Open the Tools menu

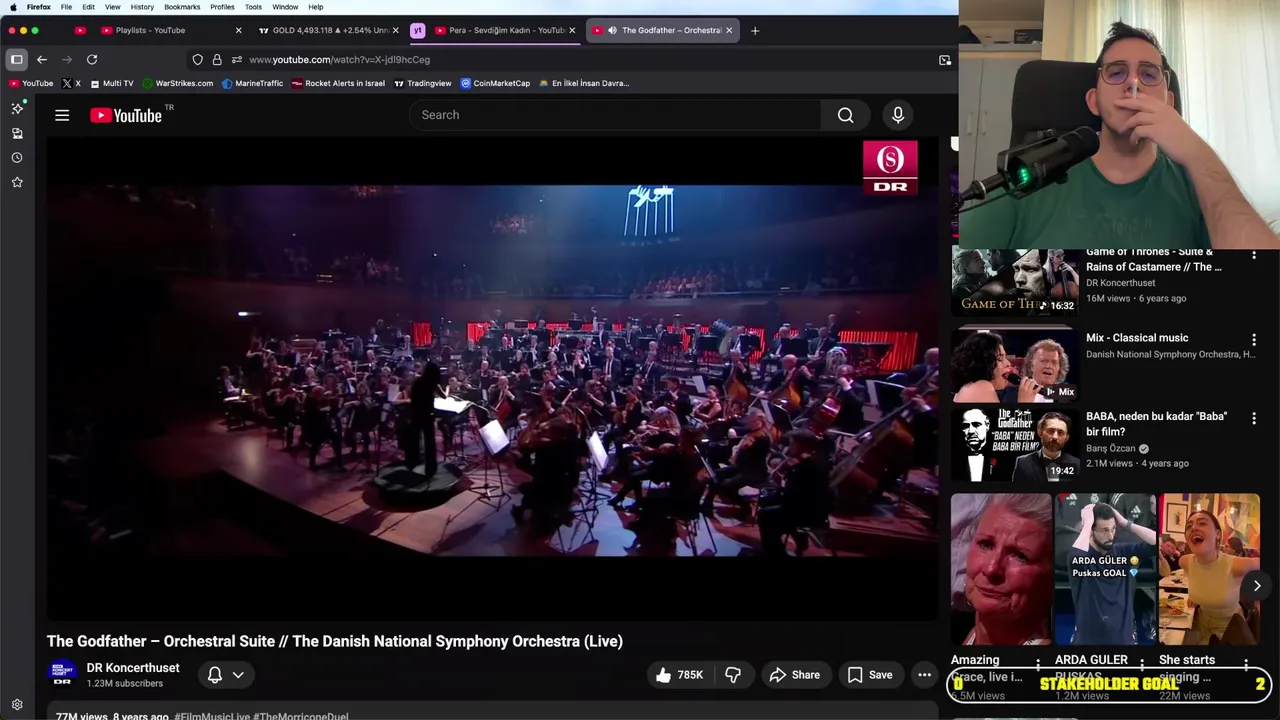tap(253, 7)
